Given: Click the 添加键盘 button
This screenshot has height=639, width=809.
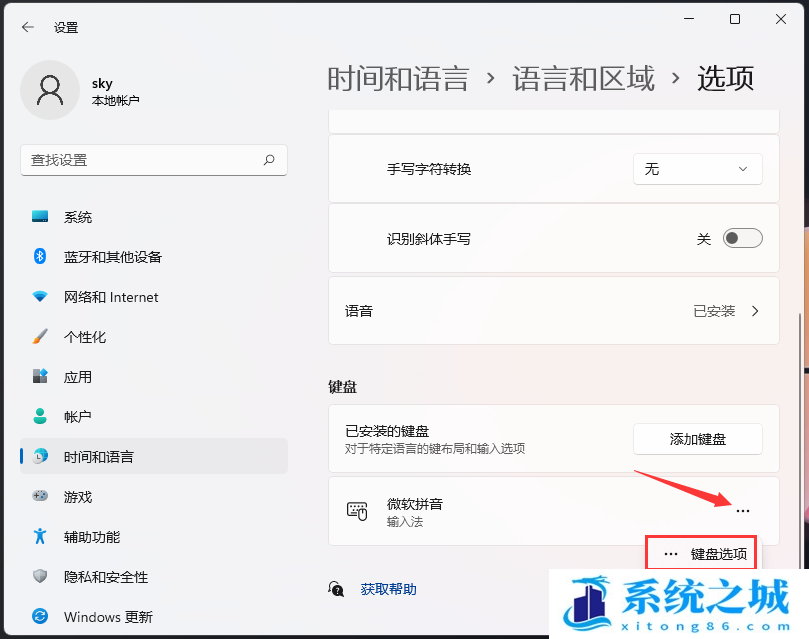Looking at the screenshot, I should coord(698,439).
